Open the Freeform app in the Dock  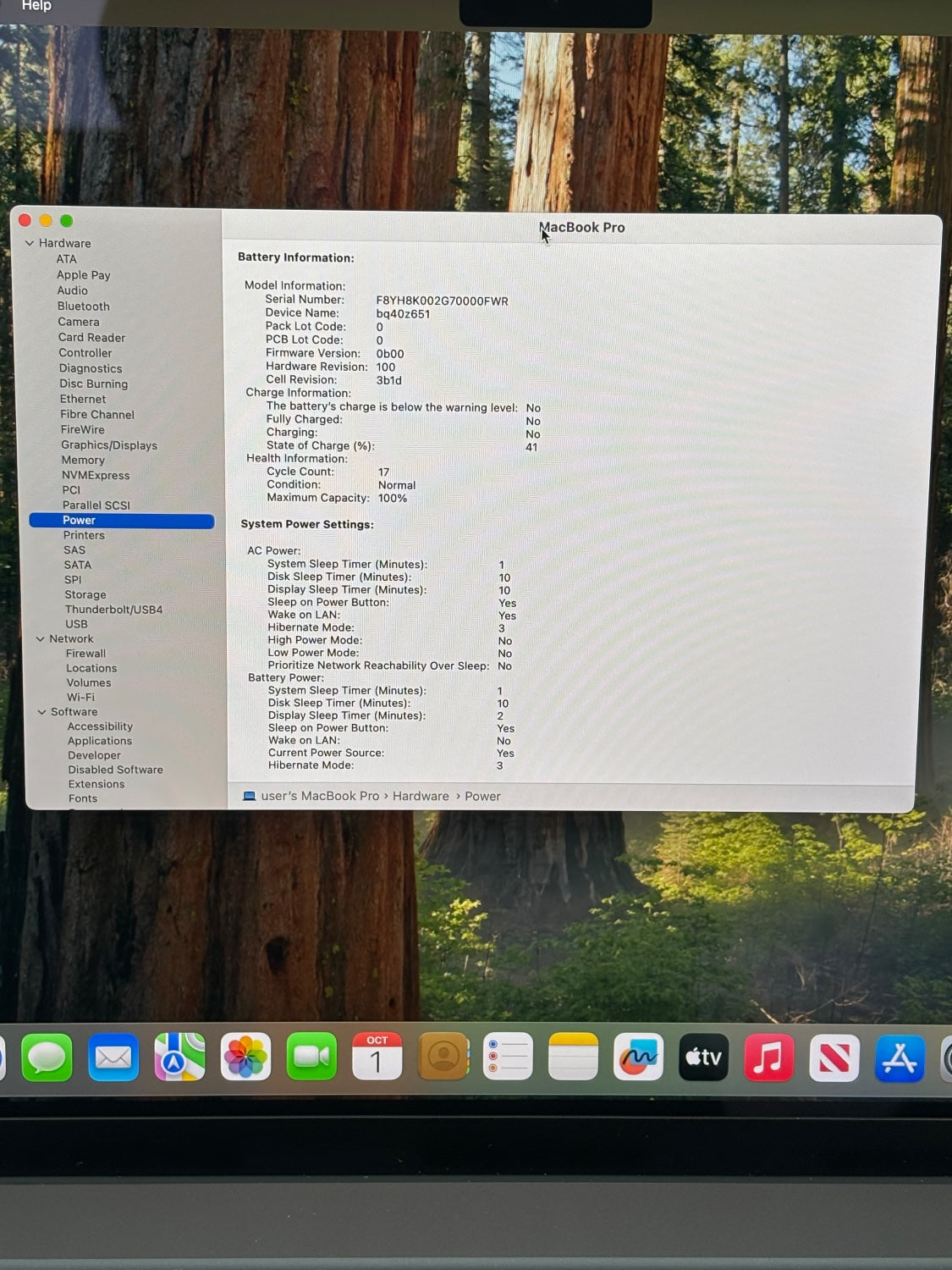coord(638,1057)
